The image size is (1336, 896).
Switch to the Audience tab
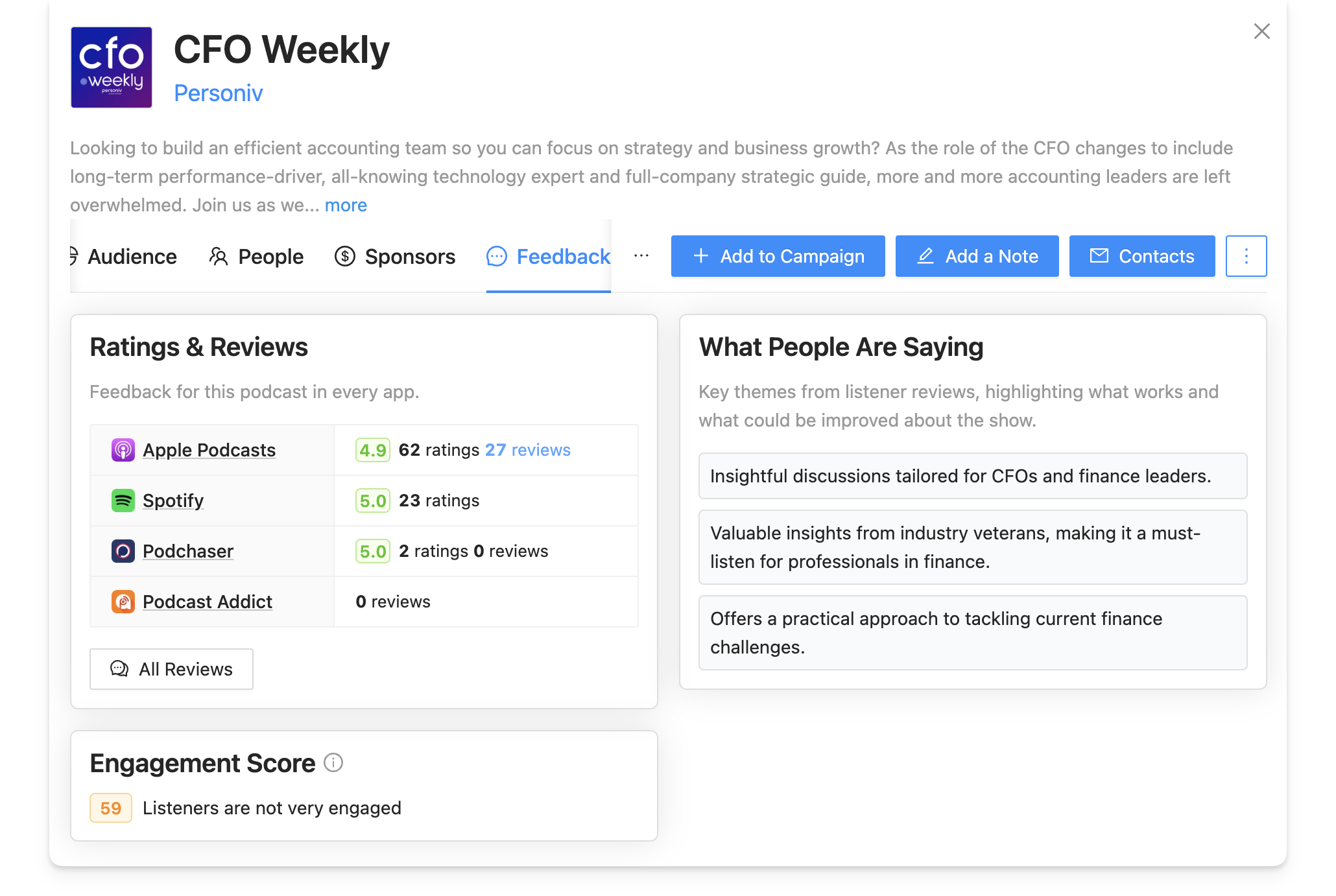tap(132, 256)
